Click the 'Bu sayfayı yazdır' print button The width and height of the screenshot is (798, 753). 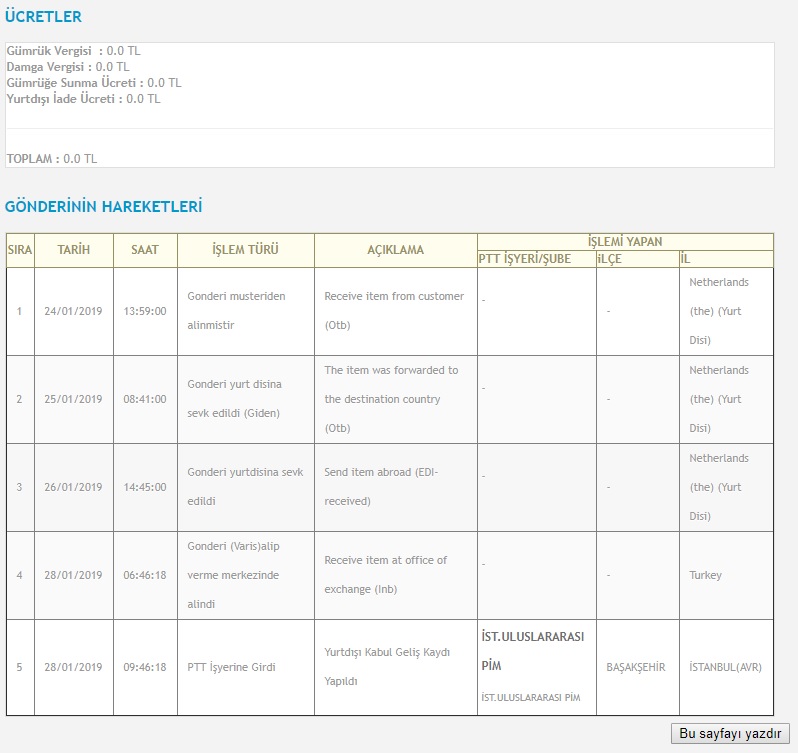(x=730, y=733)
